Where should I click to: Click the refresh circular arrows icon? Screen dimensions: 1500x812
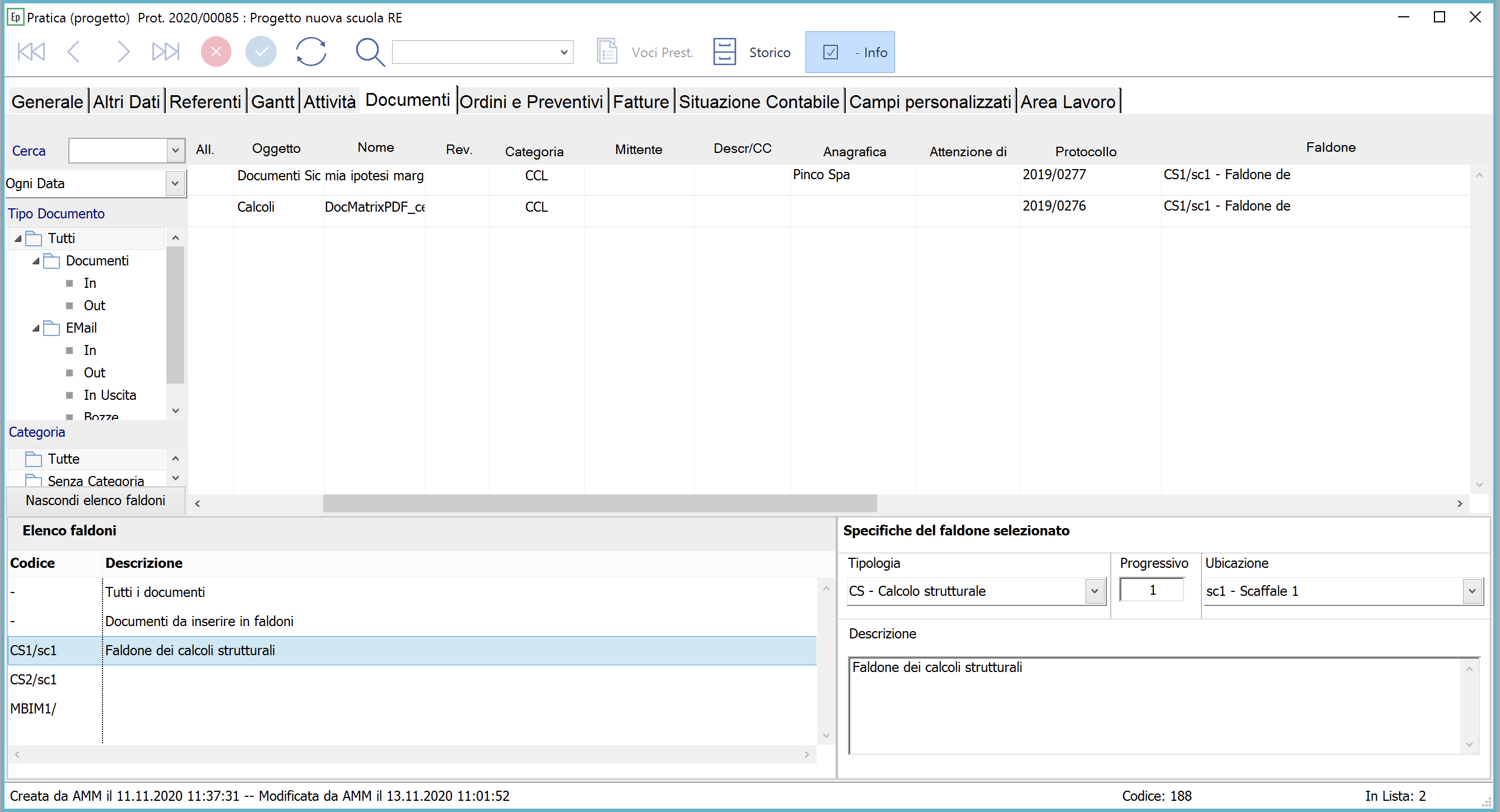point(311,52)
